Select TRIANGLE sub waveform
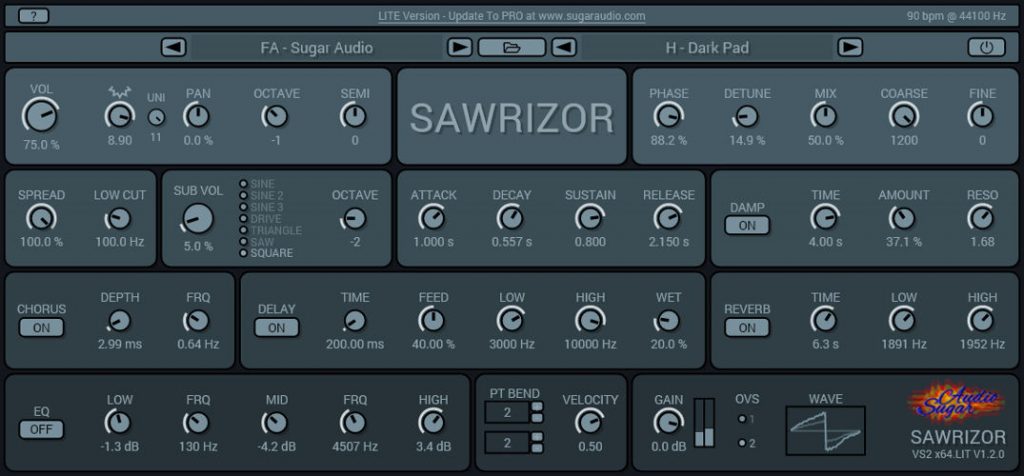This screenshot has width=1024, height=476. [x=244, y=230]
